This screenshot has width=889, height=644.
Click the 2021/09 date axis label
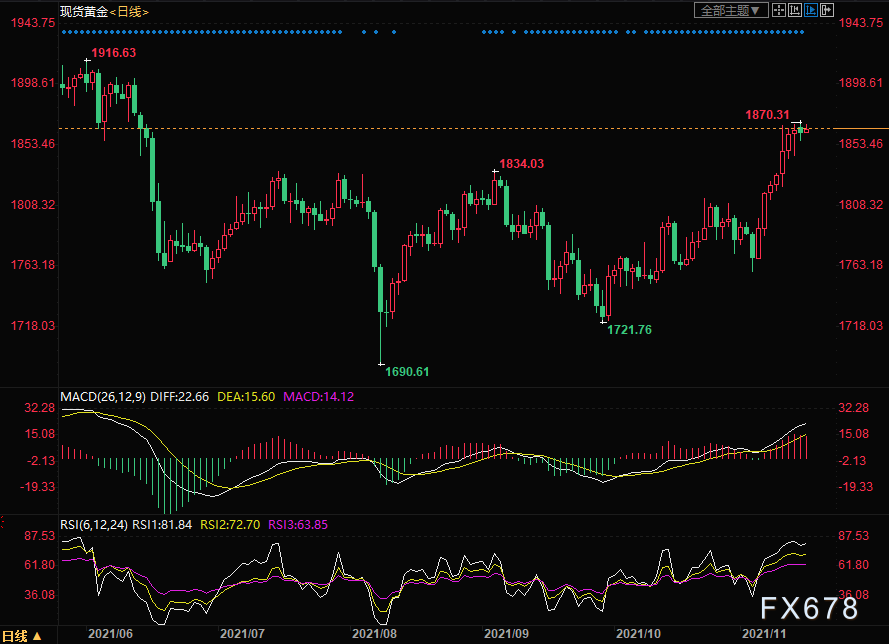[x=506, y=634]
